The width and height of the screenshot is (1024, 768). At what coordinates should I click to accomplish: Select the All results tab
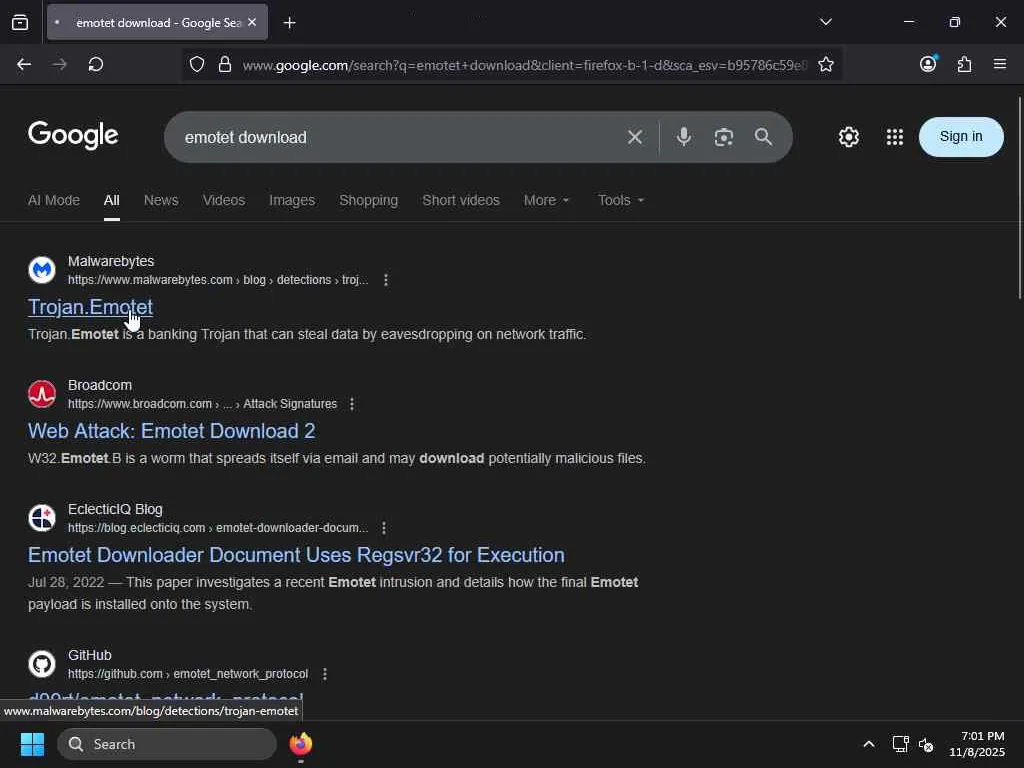(x=112, y=200)
